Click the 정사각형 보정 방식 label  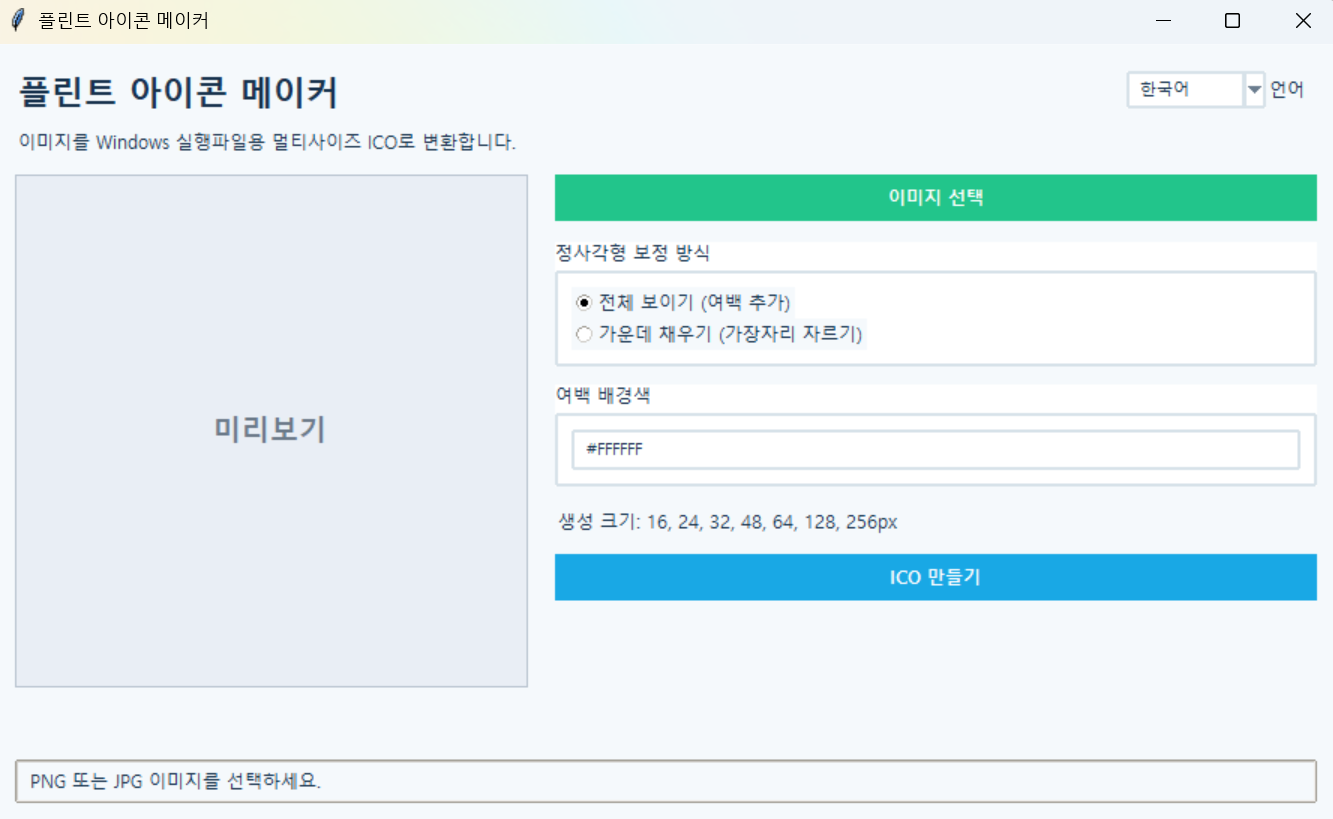[633, 253]
